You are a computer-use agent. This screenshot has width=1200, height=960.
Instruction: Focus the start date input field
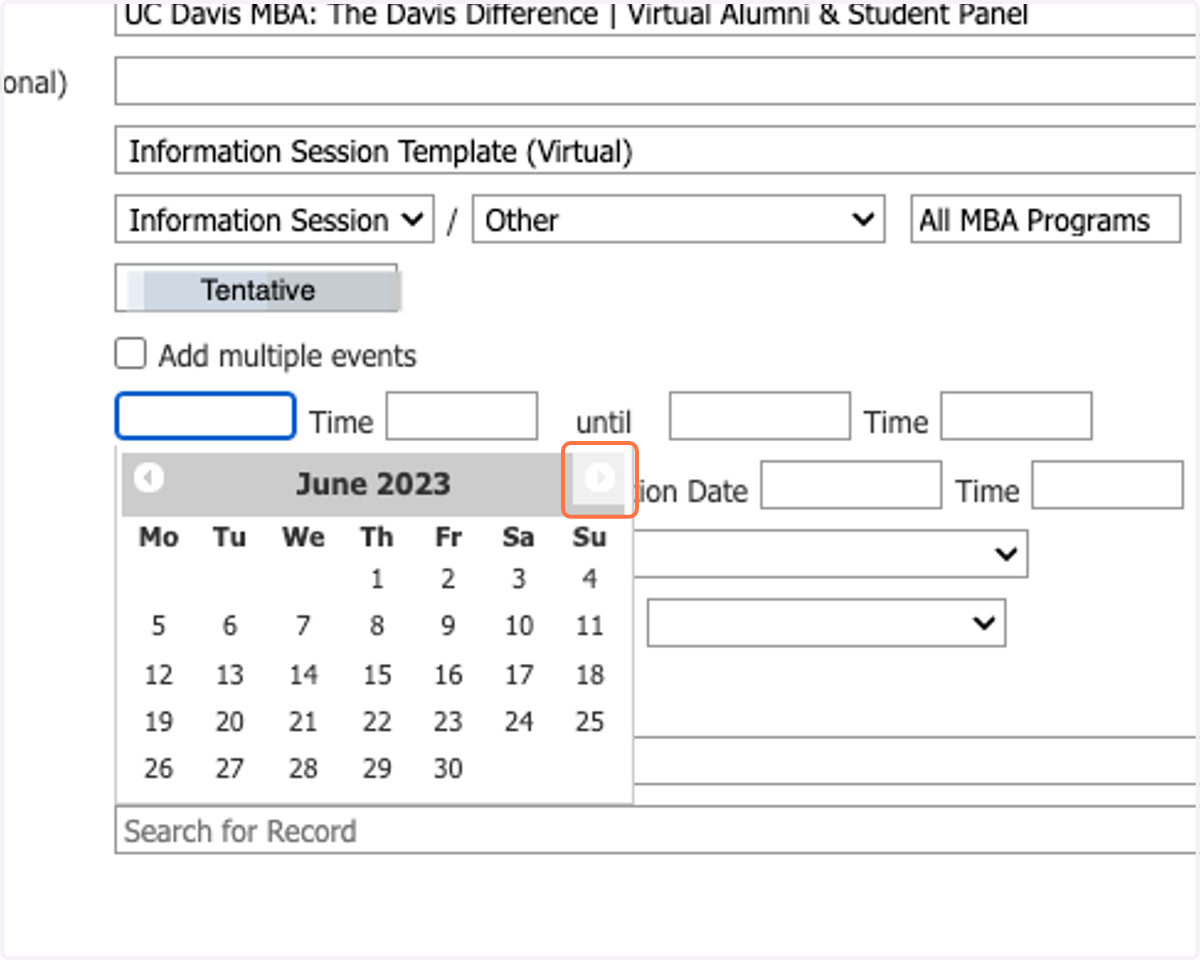coord(206,416)
